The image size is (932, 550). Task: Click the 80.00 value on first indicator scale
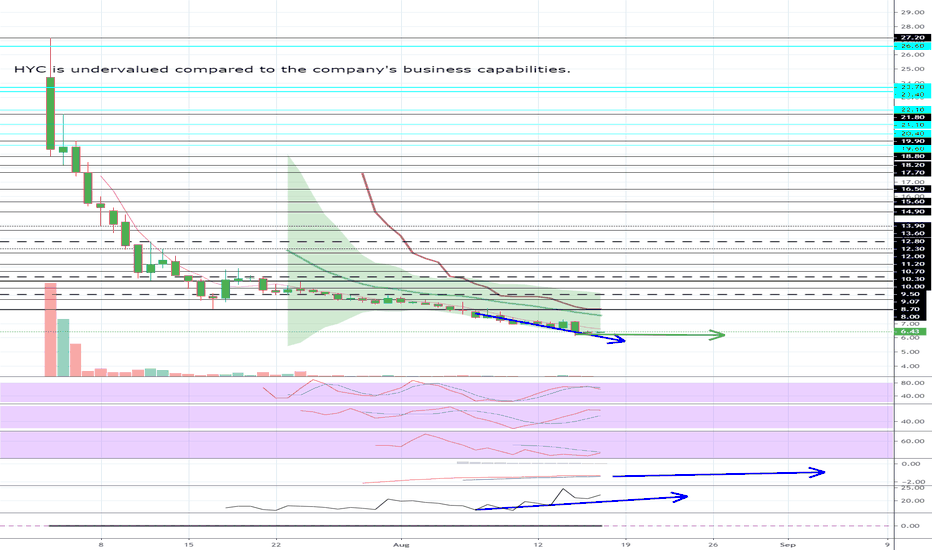912,383
